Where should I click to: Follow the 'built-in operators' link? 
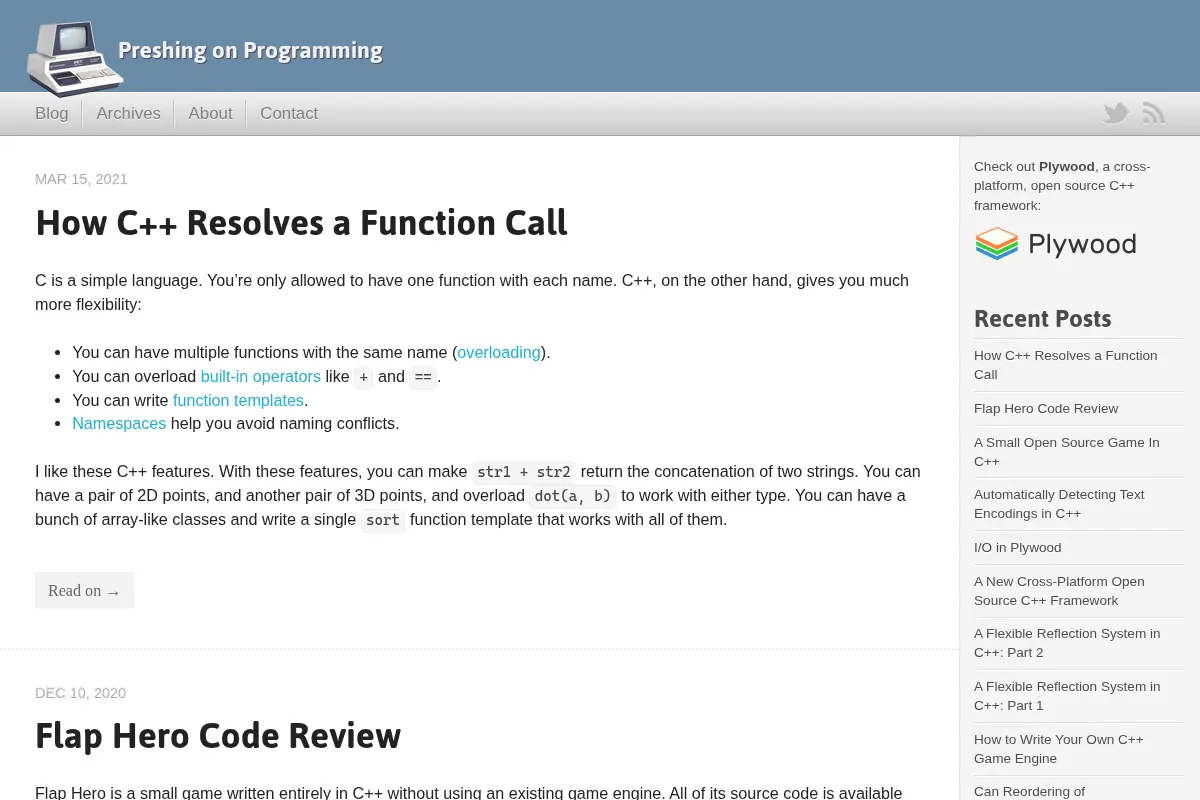[260, 376]
